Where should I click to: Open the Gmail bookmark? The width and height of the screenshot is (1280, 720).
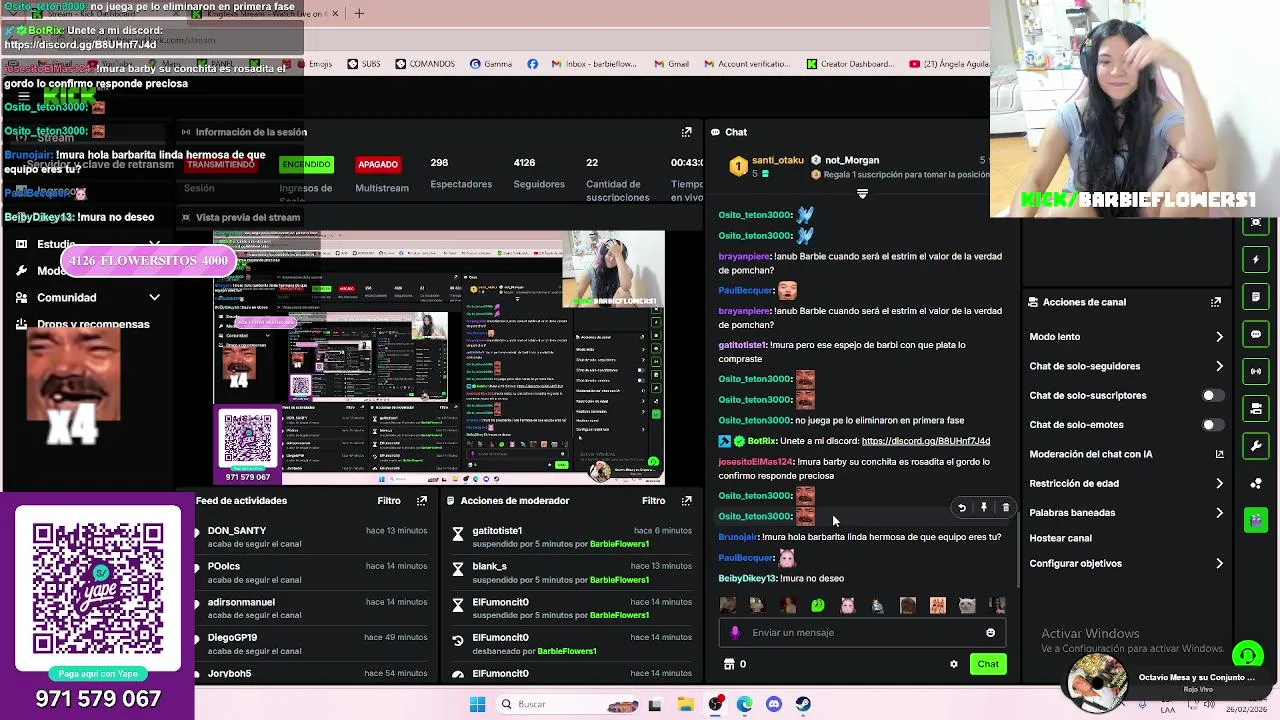[x=671, y=64]
